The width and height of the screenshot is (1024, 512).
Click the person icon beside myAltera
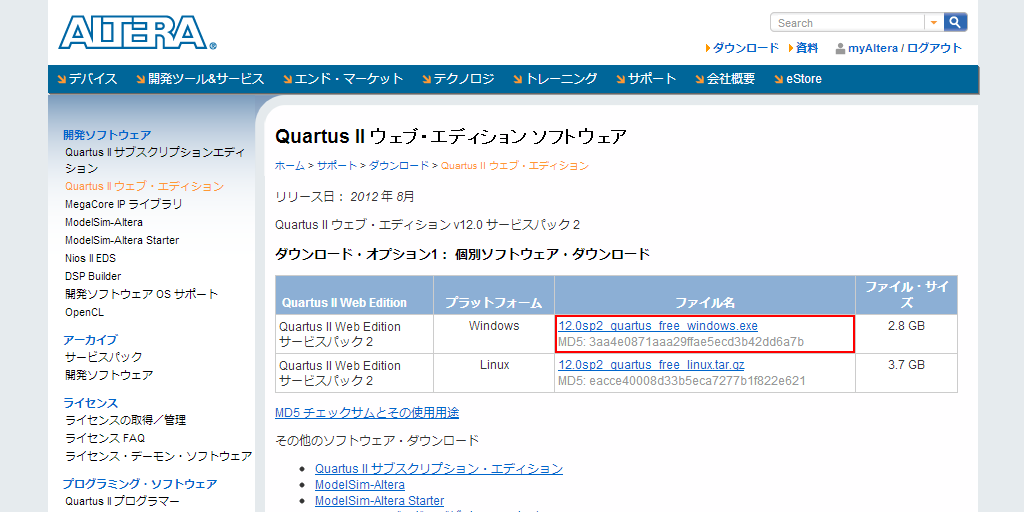(x=840, y=48)
